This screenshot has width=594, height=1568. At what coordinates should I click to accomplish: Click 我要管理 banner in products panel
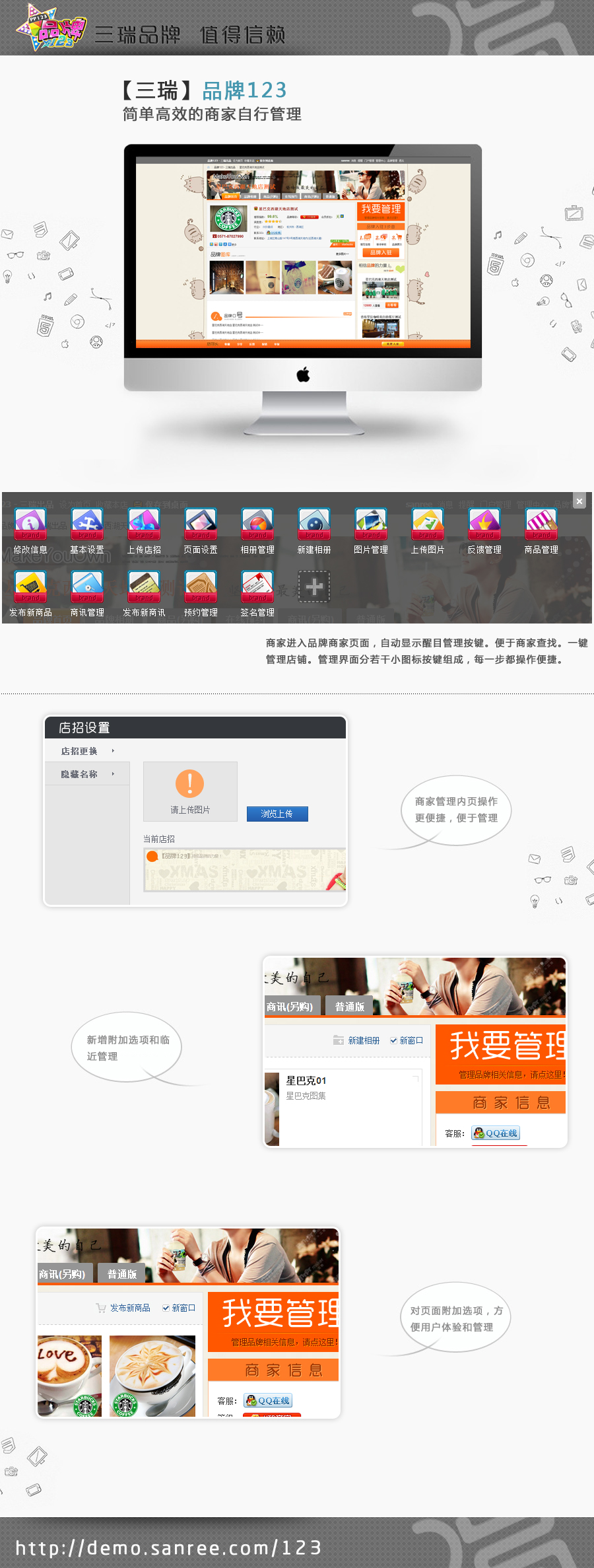coord(273,1322)
